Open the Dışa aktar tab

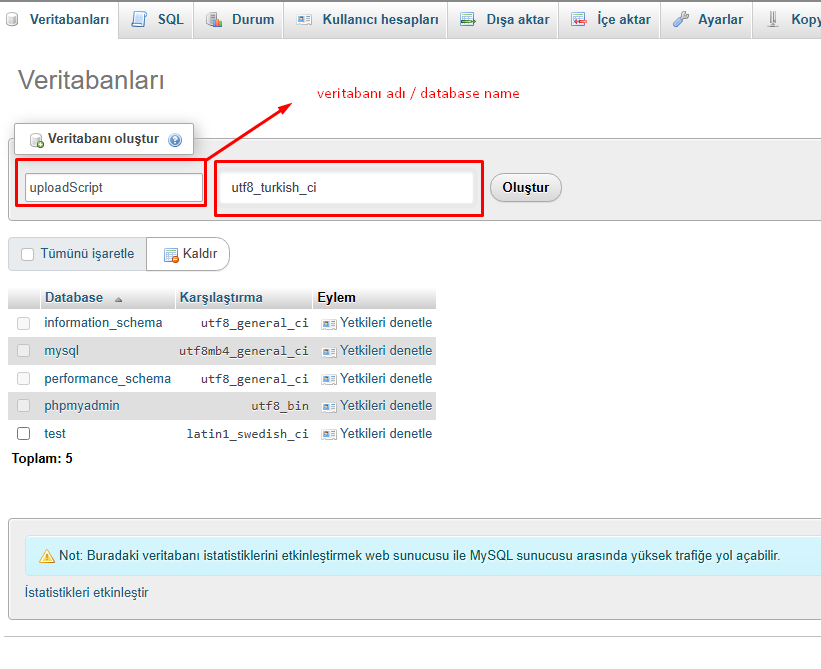click(503, 20)
